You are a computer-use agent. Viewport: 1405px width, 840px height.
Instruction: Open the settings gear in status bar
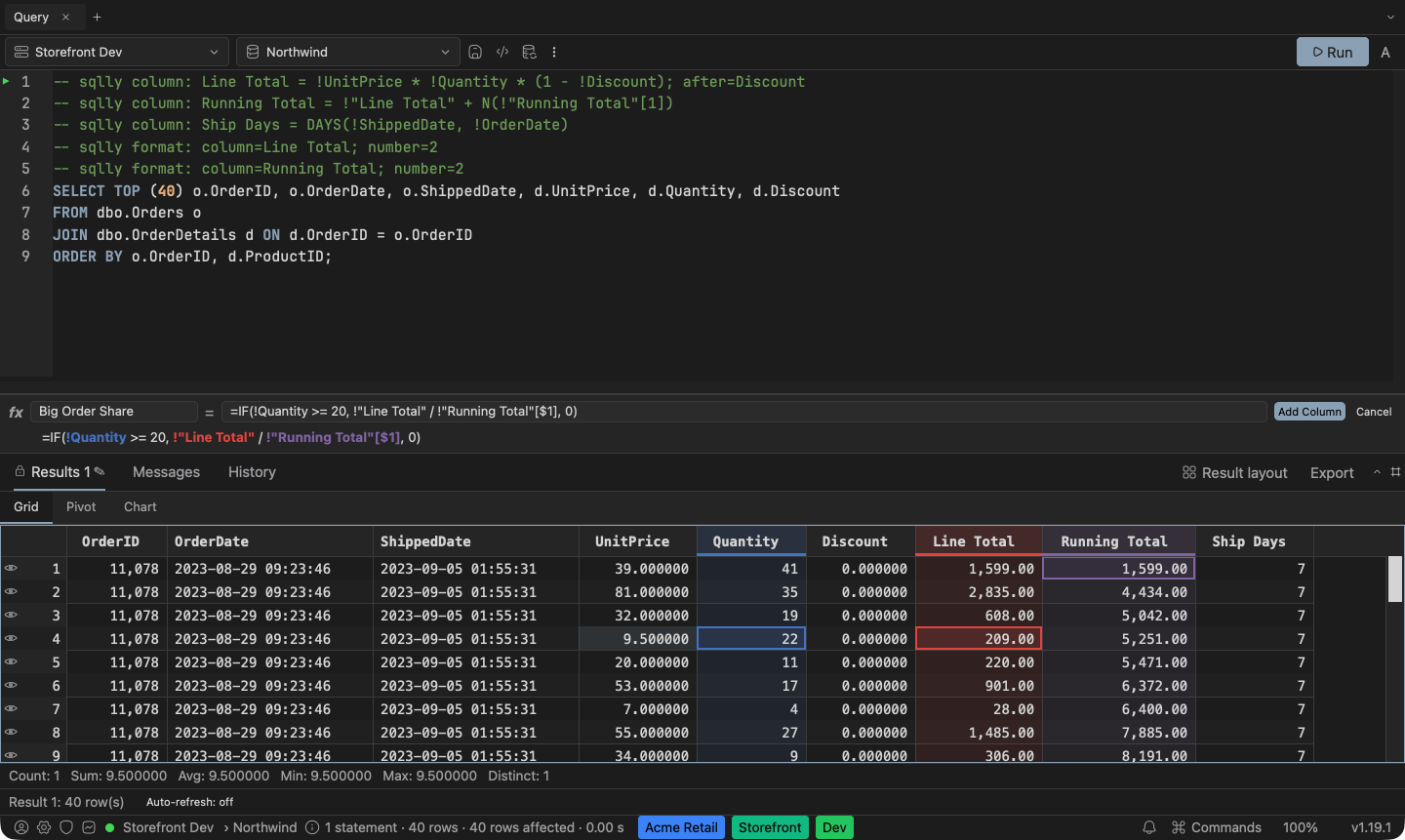(44, 827)
